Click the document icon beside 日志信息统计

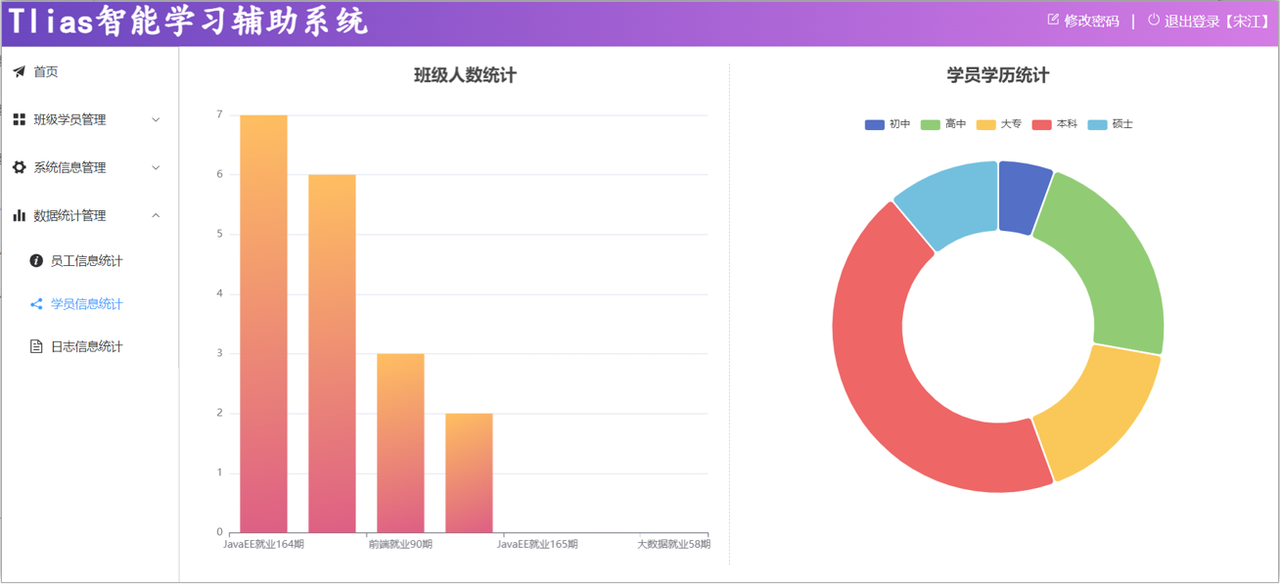pos(37,347)
